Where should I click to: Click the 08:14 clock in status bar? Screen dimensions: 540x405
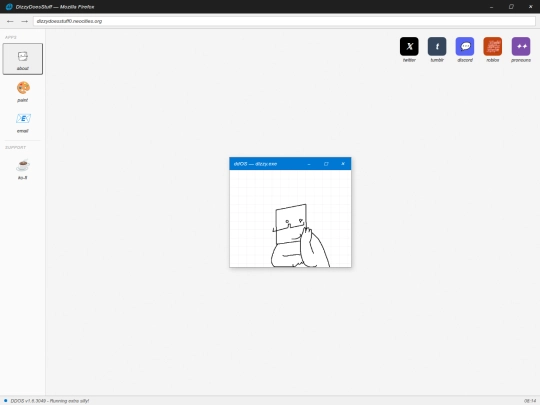pos(530,401)
